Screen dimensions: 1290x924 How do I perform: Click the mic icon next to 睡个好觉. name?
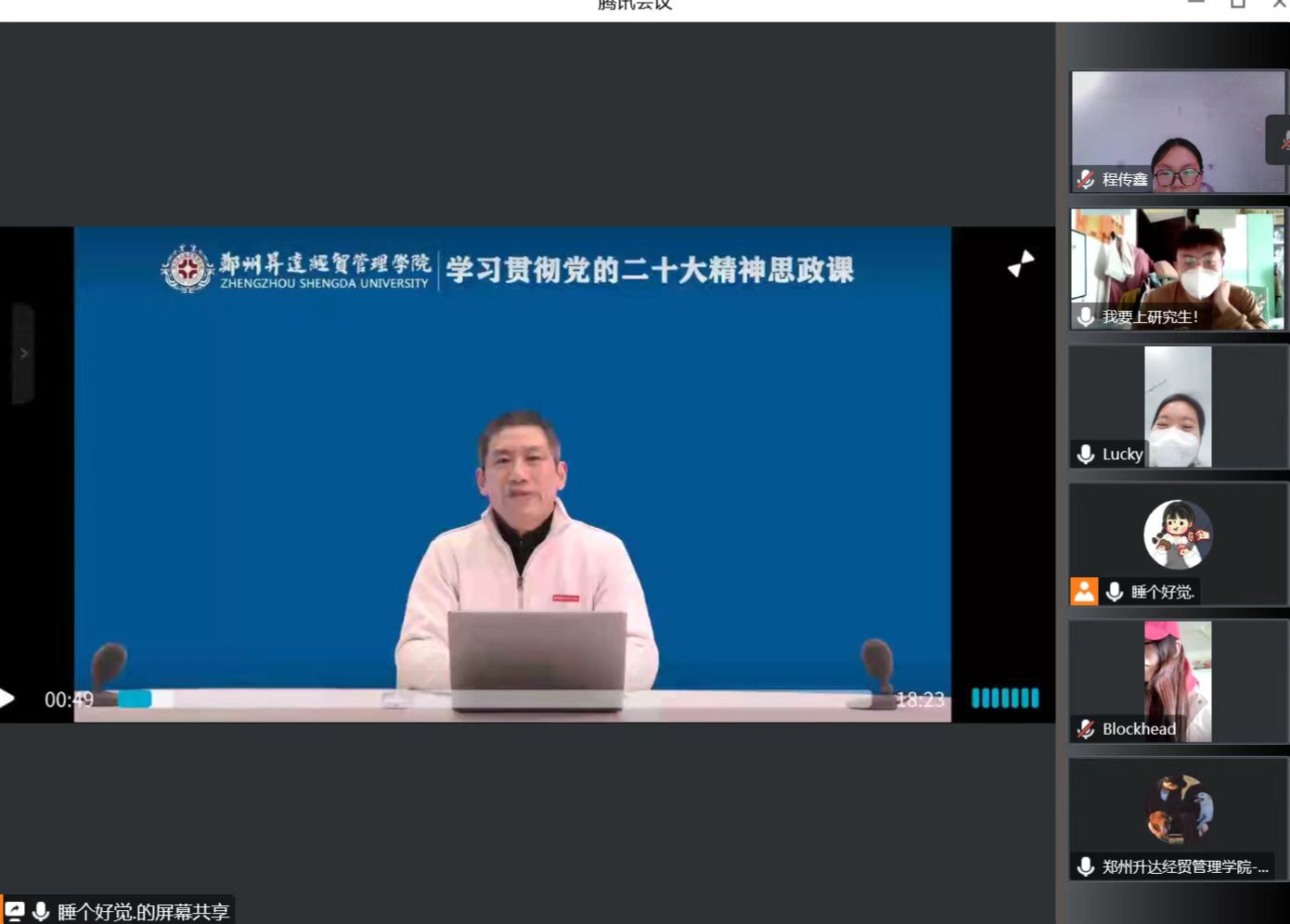(1115, 591)
